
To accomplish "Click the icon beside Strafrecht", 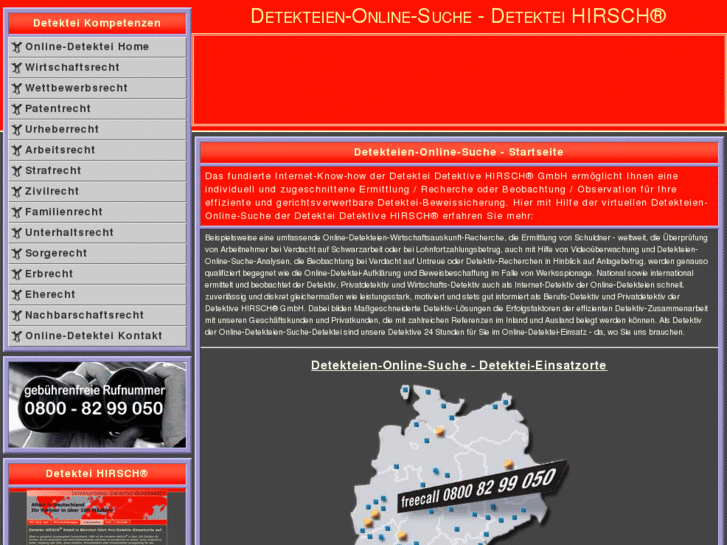I will click(17, 171).
